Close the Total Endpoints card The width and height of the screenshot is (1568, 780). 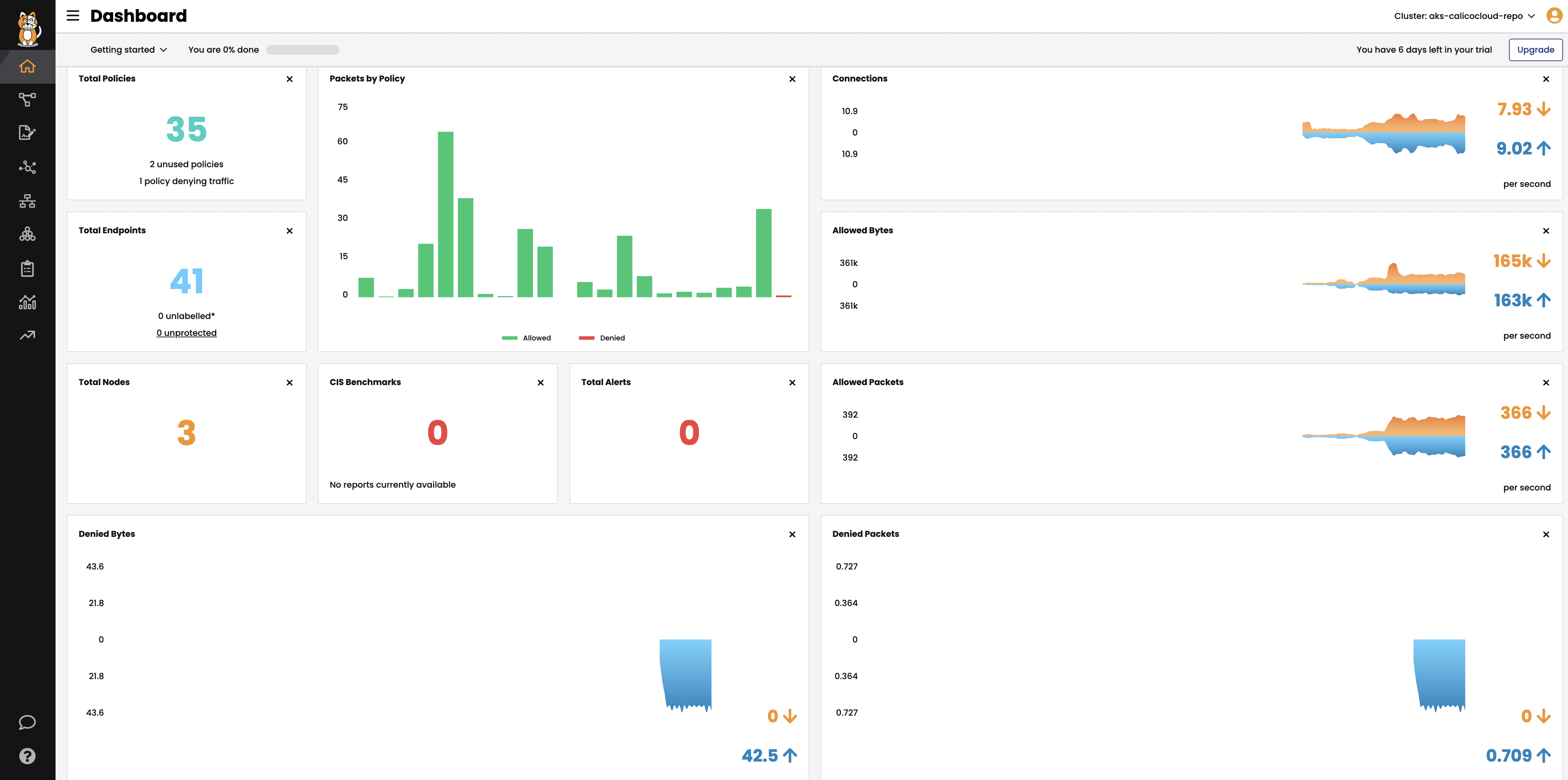pyautogui.click(x=290, y=230)
